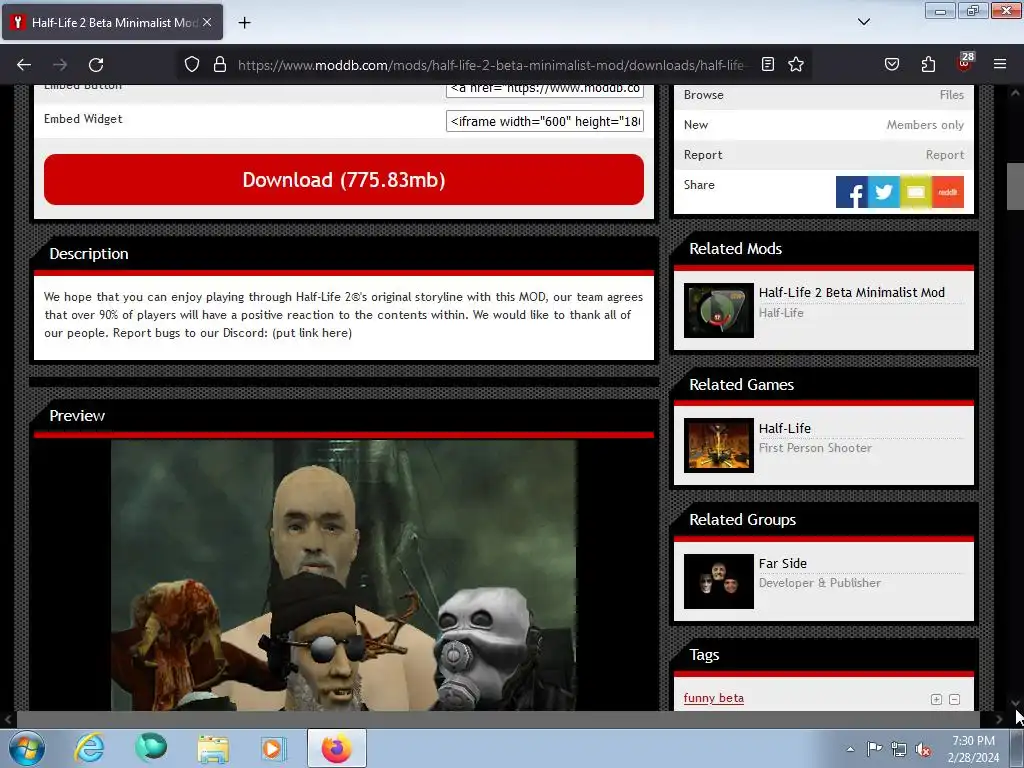Launch Windows Media Player from taskbar
Image resolution: width=1024 pixels, height=768 pixels.
tap(274, 748)
